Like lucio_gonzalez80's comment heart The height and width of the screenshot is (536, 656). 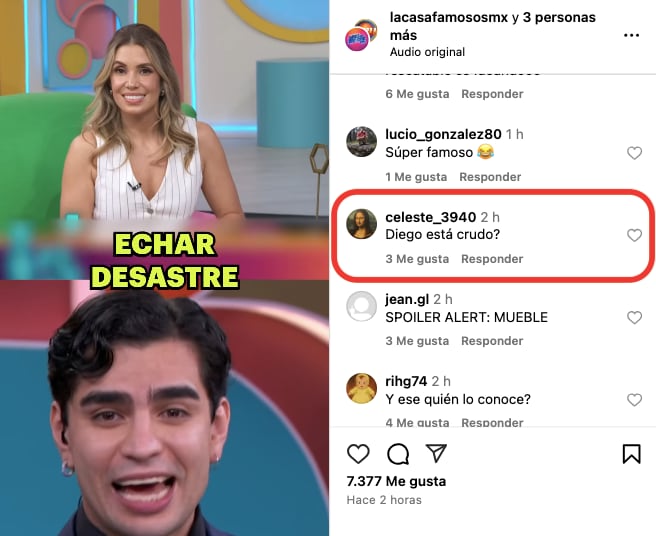pos(634,153)
